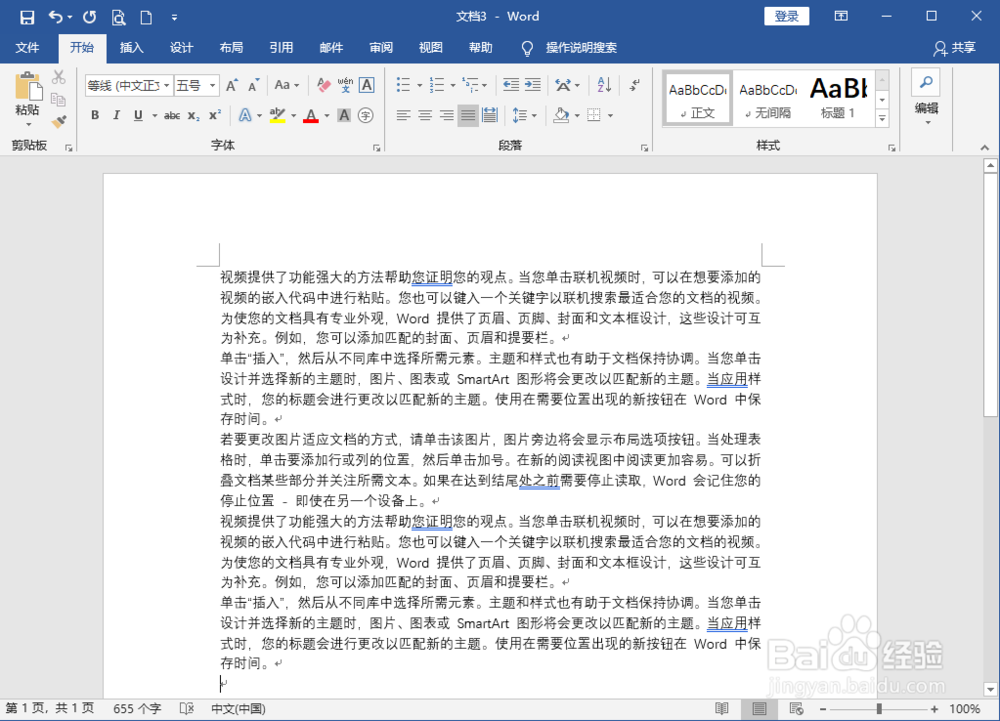
Task: Show or hide paragraph marks
Action: (x=635, y=85)
